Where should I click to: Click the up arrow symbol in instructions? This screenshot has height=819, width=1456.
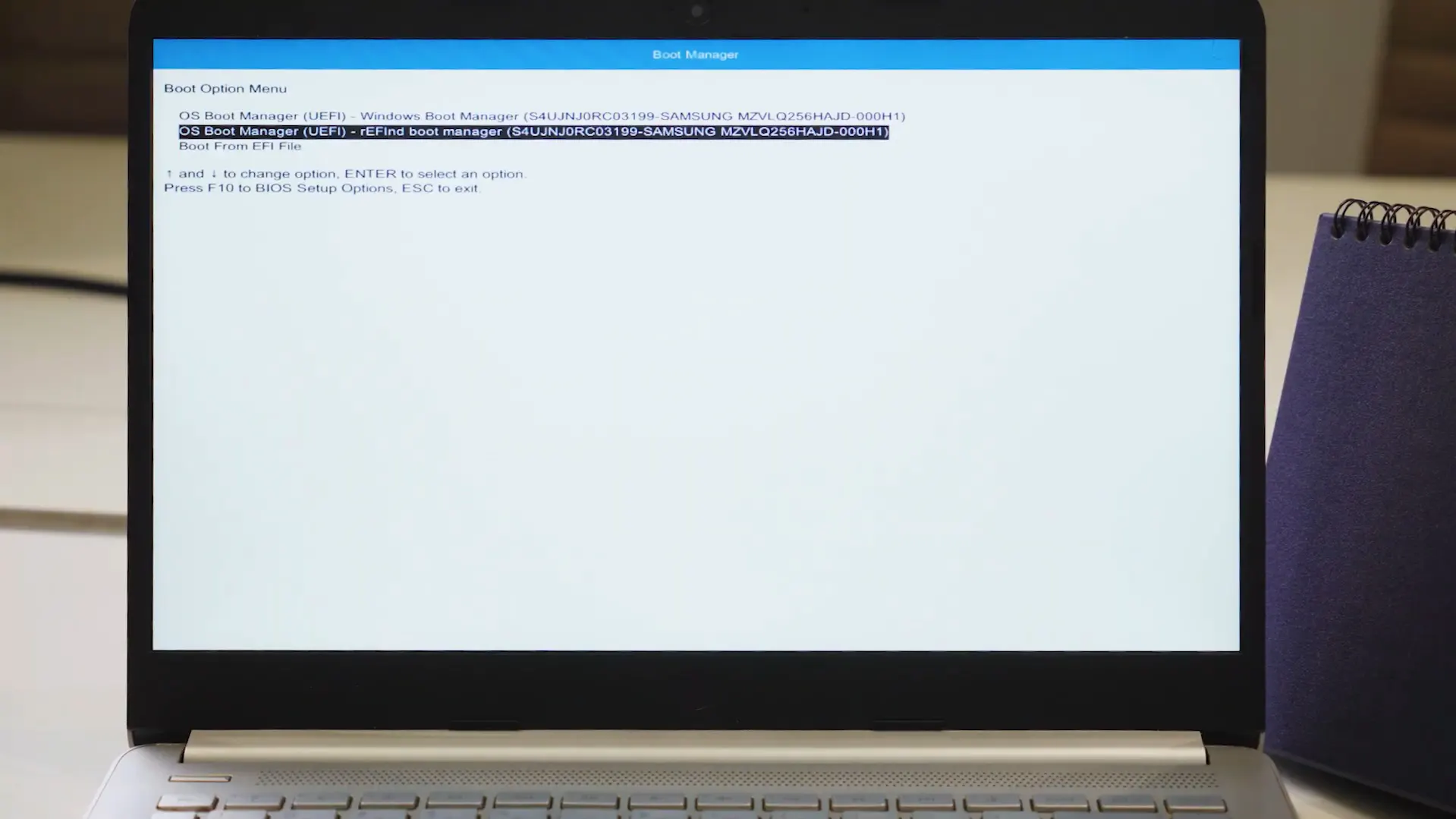click(x=168, y=173)
